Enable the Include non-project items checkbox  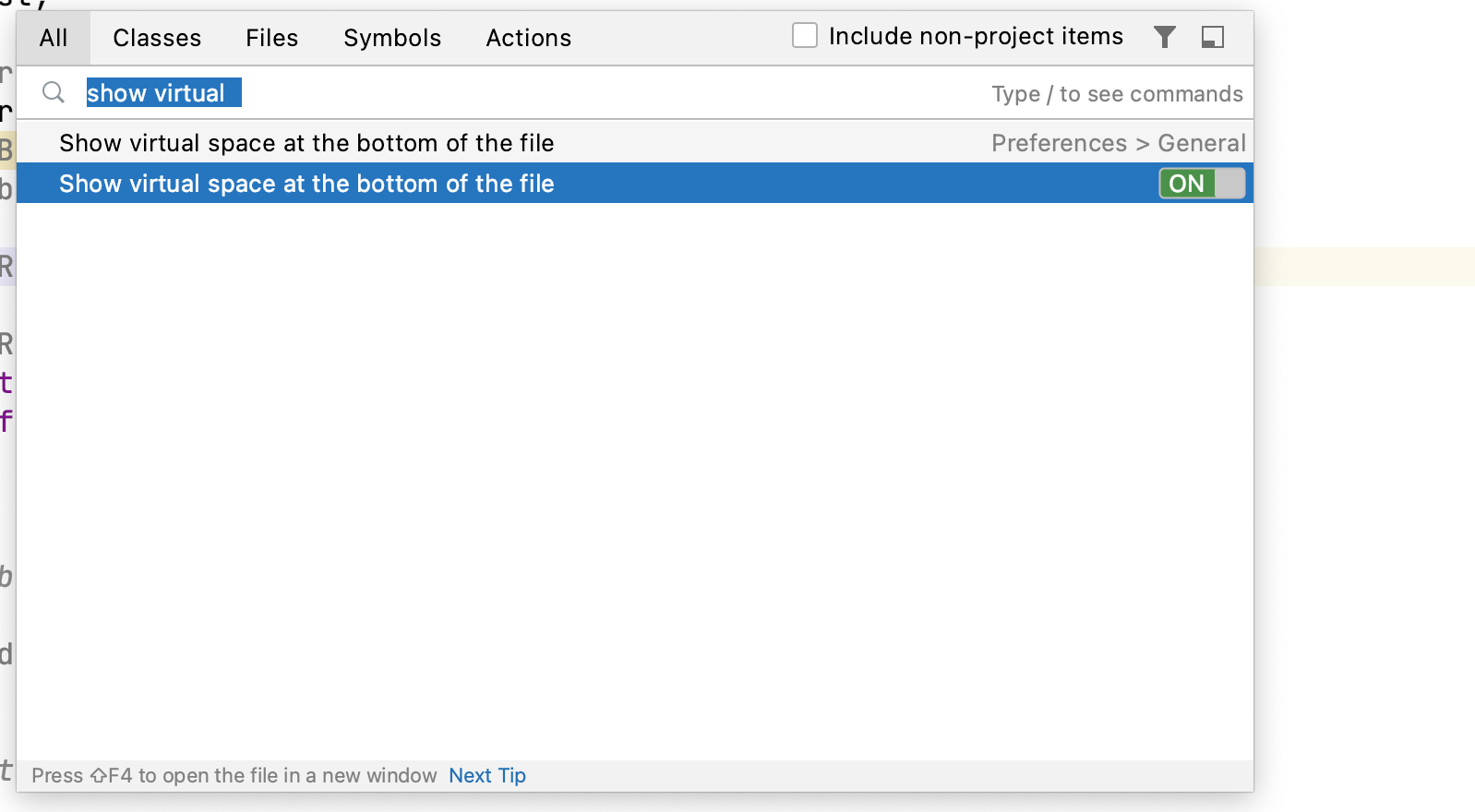pos(804,35)
